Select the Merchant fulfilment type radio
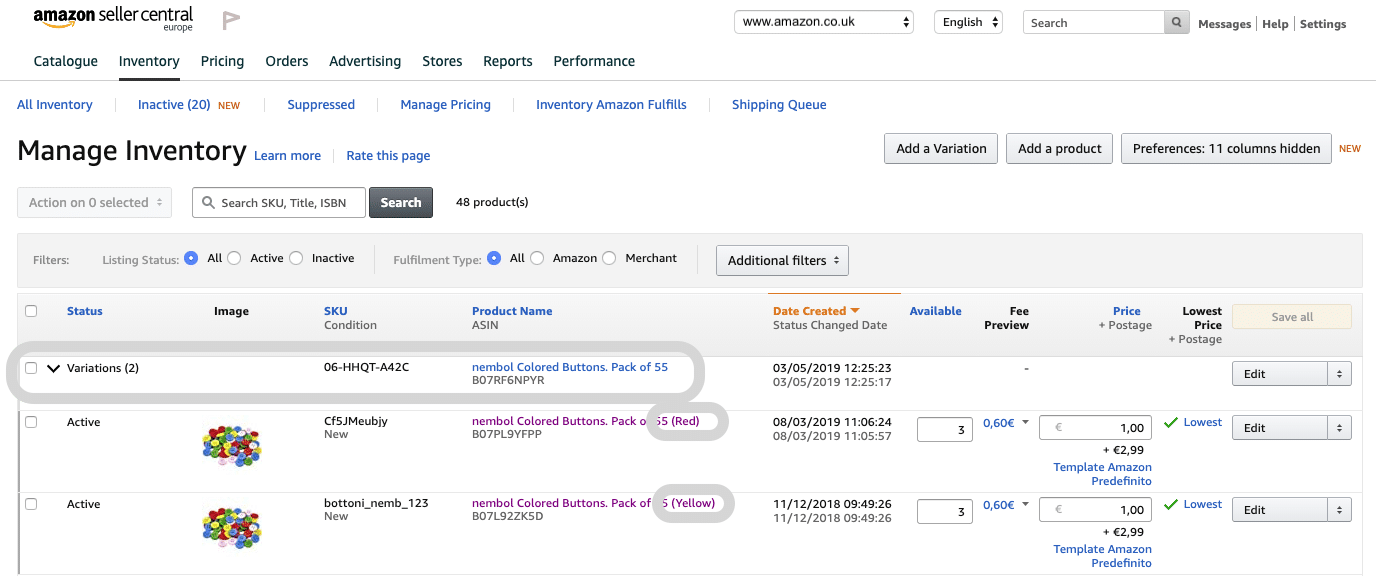 (x=609, y=258)
